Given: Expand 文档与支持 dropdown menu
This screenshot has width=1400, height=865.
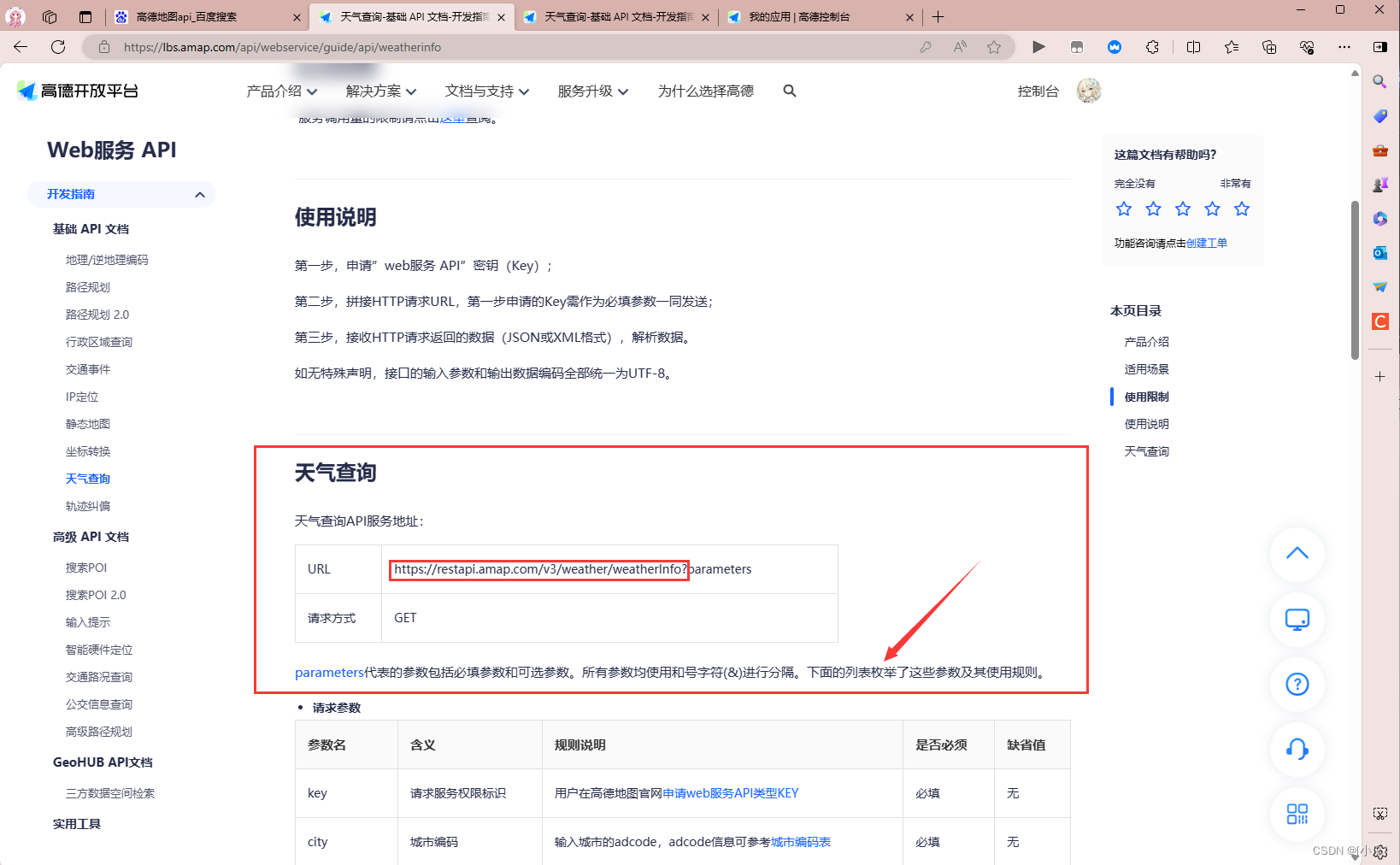Looking at the screenshot, I should click(487, 91).
